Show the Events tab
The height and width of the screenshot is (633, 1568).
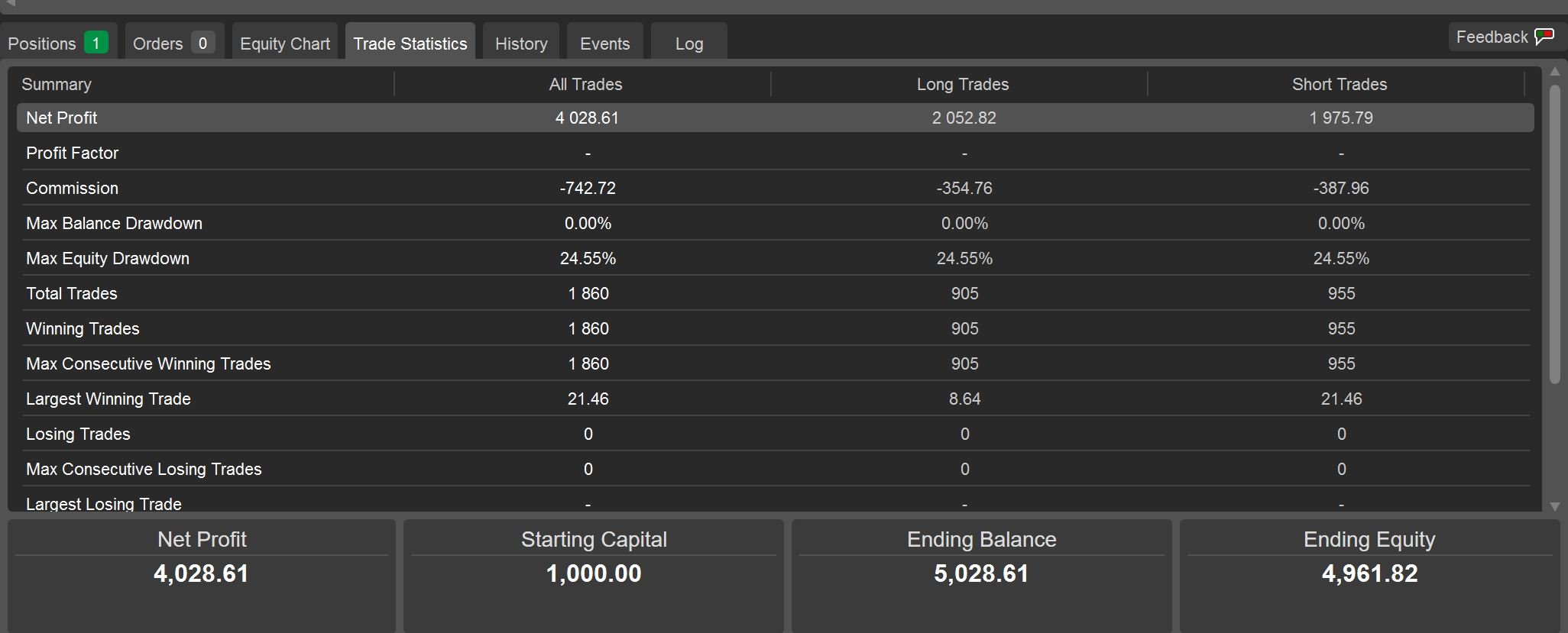pyautogui.click(x=604, y=44)
